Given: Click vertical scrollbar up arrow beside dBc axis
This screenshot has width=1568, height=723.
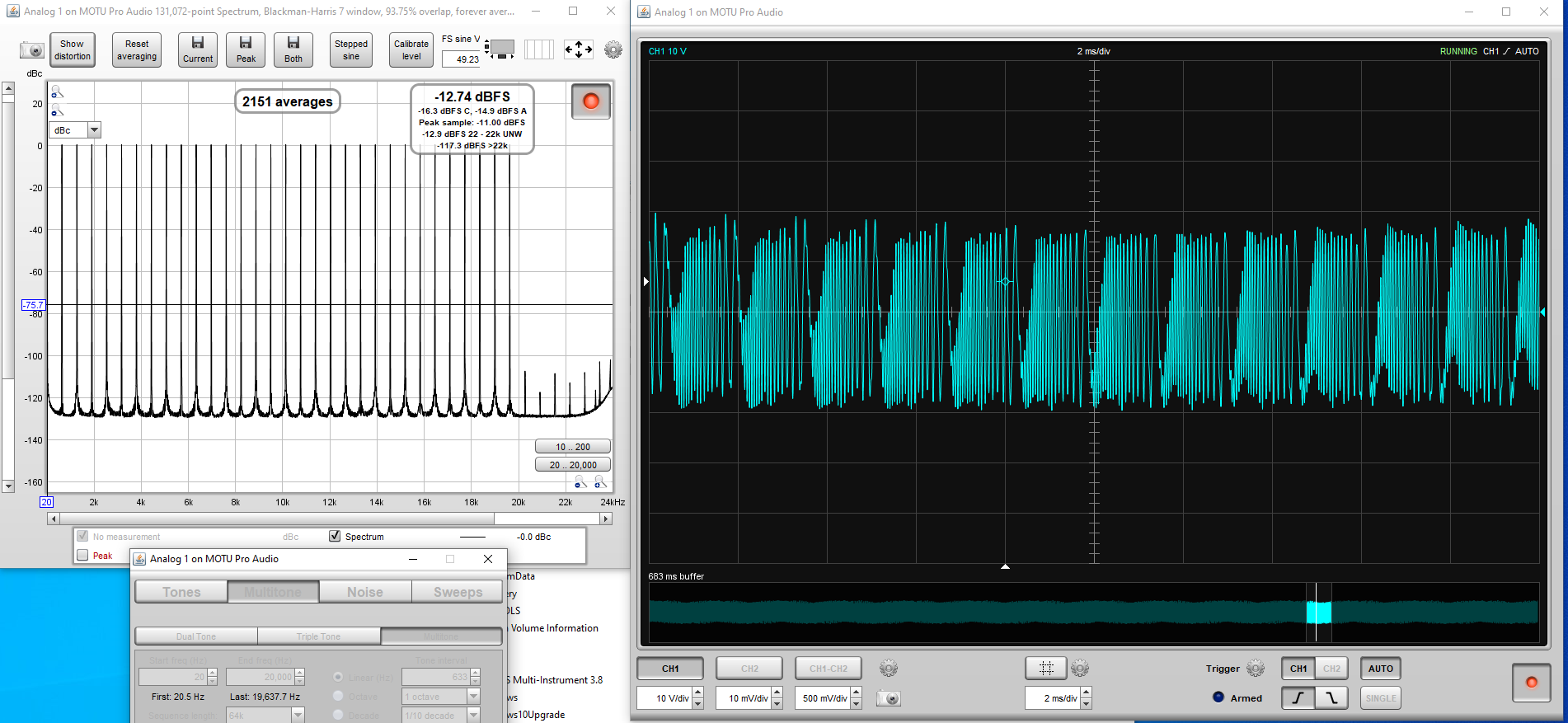Looking at the screenshot, I should pos(8,87).
